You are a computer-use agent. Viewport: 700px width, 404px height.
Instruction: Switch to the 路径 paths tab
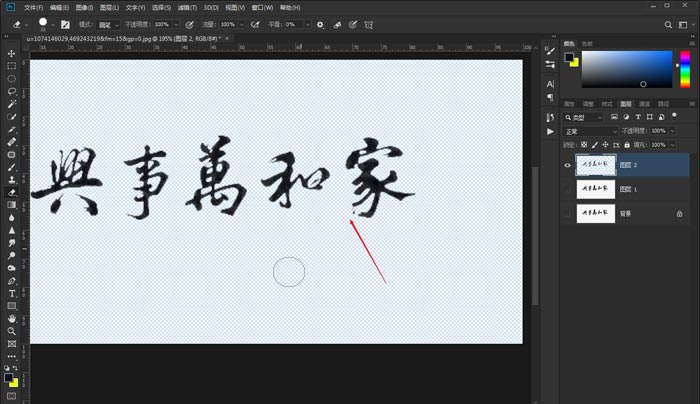point(663,104)
